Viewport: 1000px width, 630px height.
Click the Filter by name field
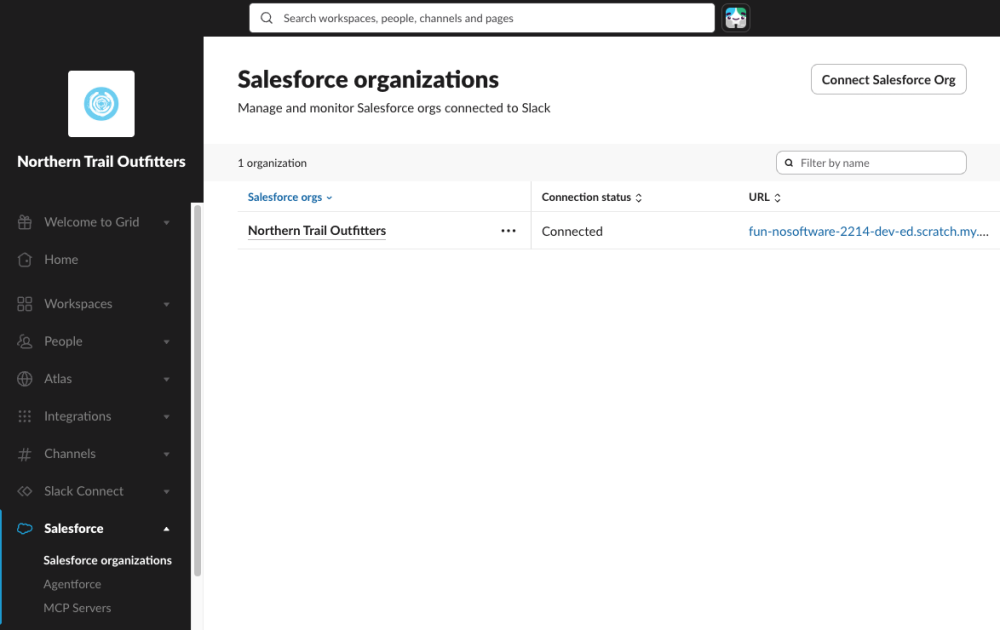click(x=871, y=163)
